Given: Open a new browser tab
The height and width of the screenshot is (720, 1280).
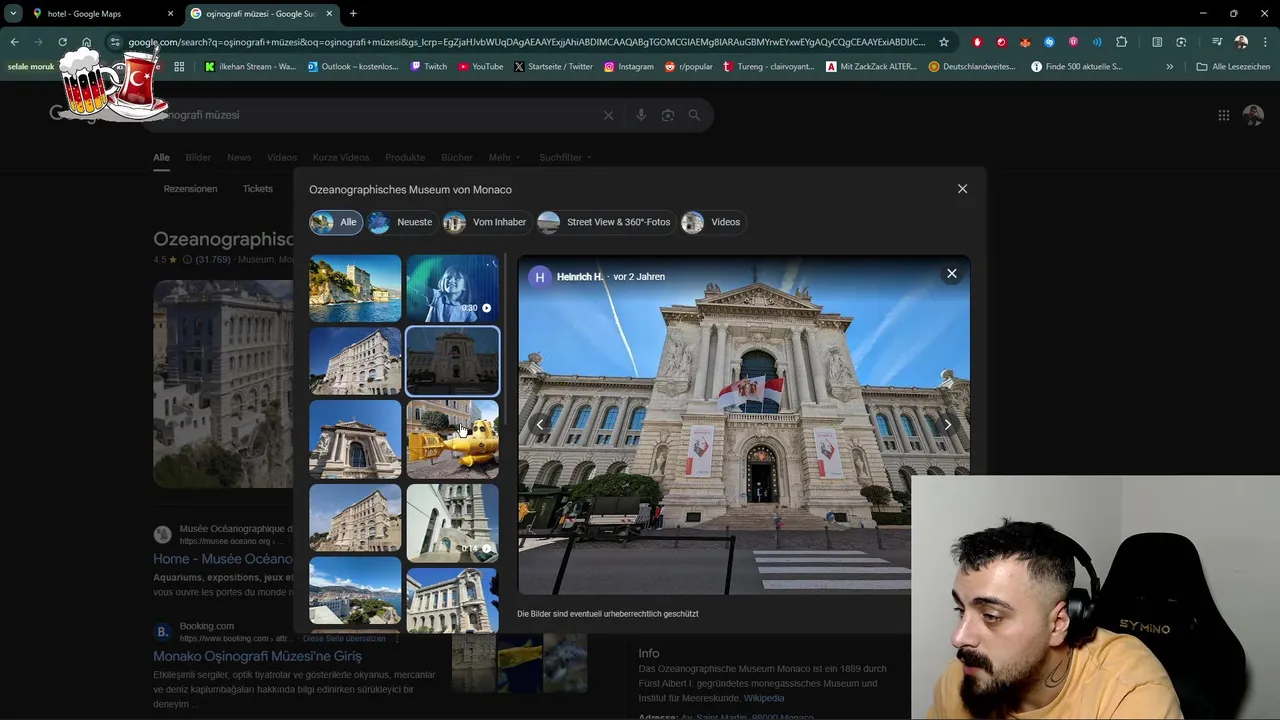Looking at the screenshot, I should [x=353, y=14].
